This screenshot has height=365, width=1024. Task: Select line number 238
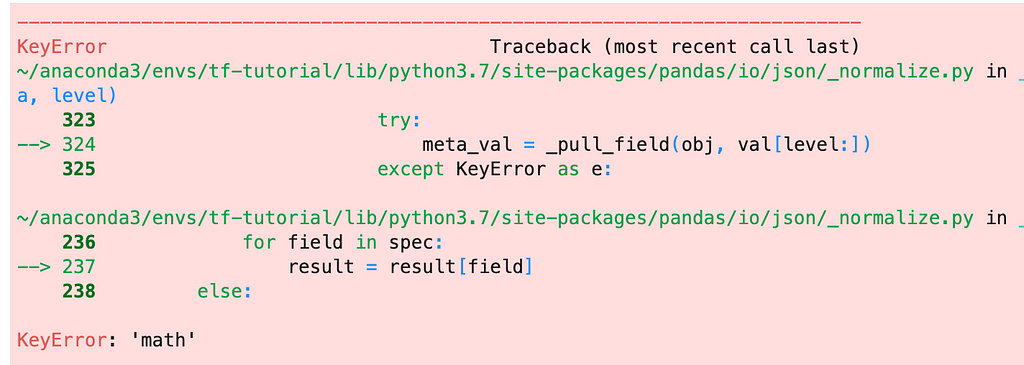(x=78, y=291)
